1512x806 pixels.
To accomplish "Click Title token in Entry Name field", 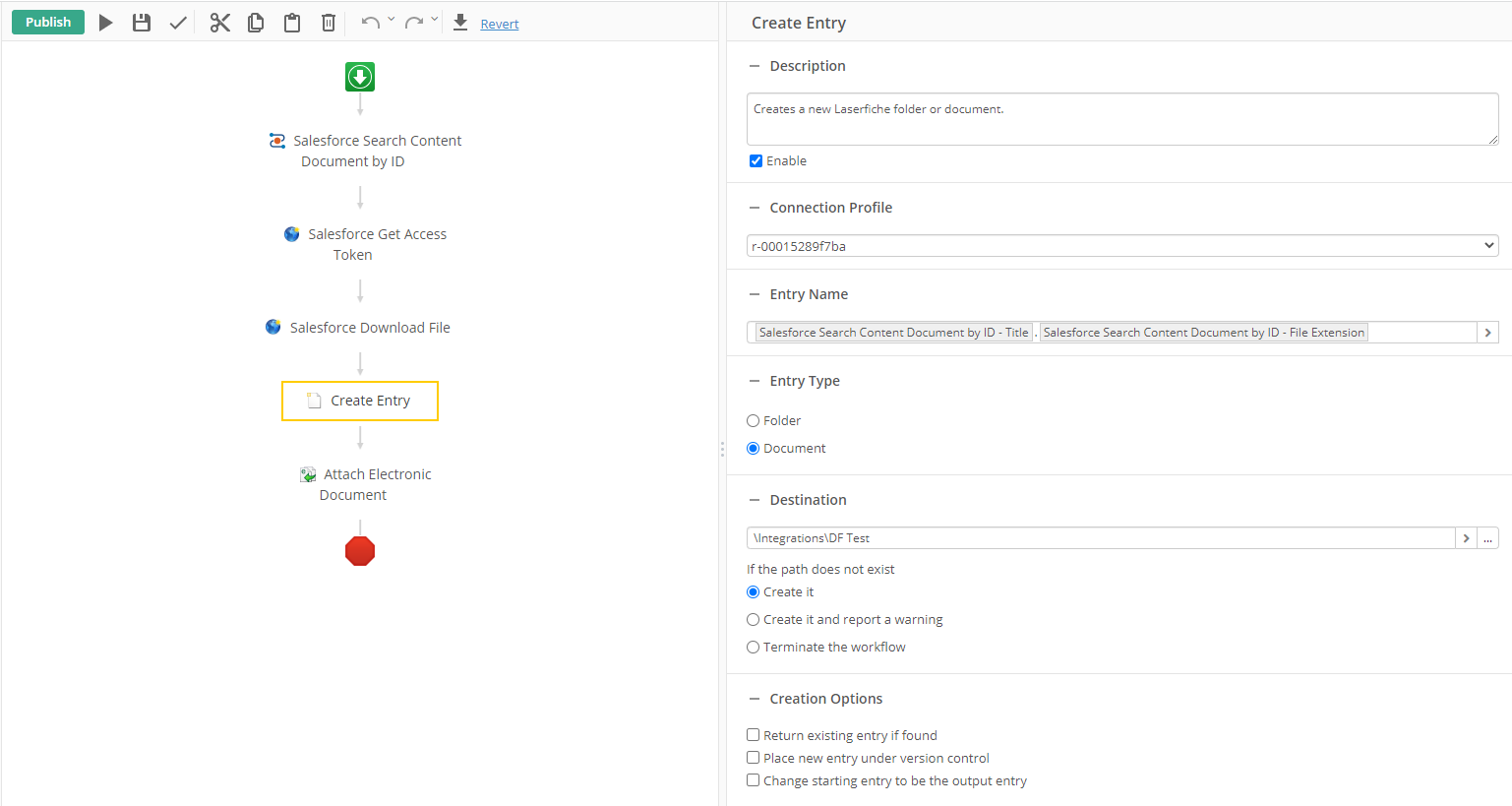I will pyautogui.click(x=893, y=333).
